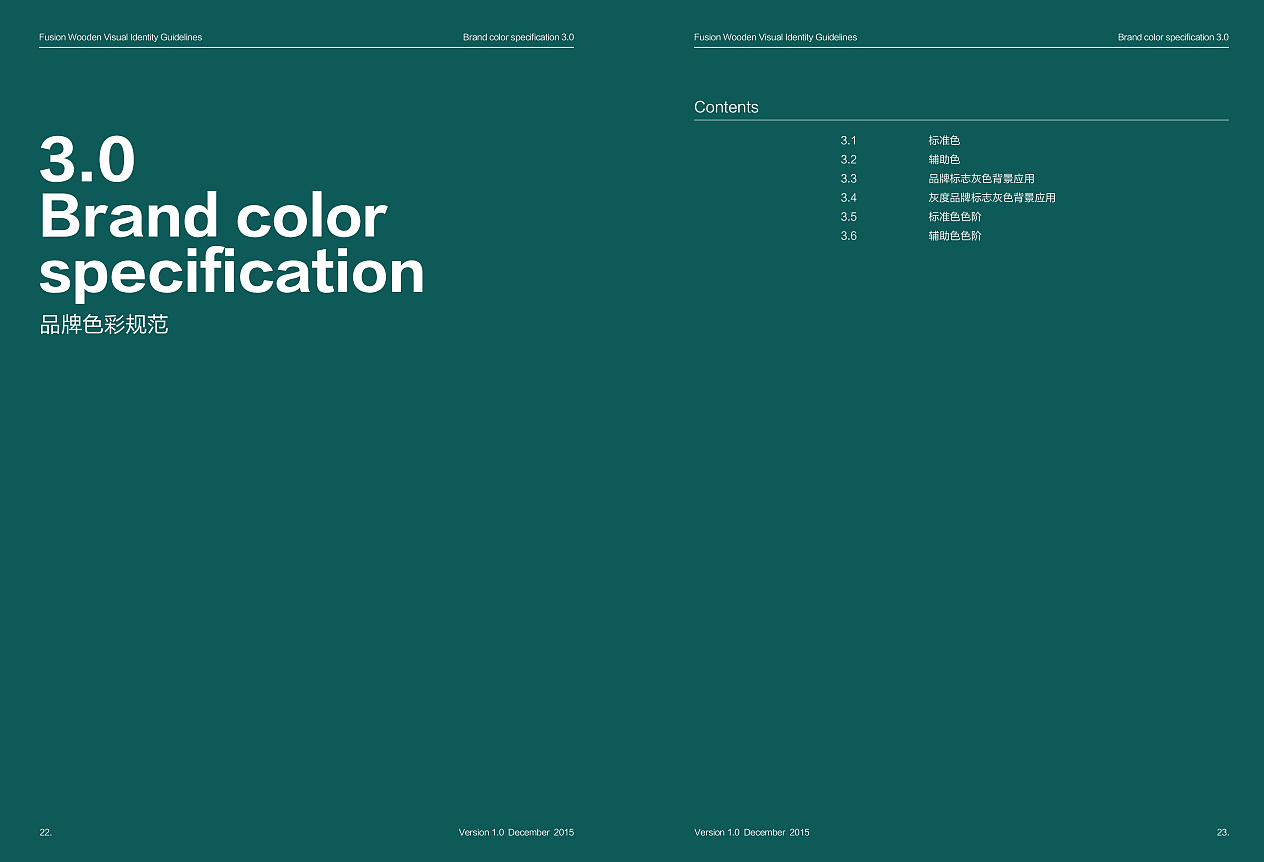Click the 'specification' heading line
1264x862 pixels.
(x=232, y=273)
